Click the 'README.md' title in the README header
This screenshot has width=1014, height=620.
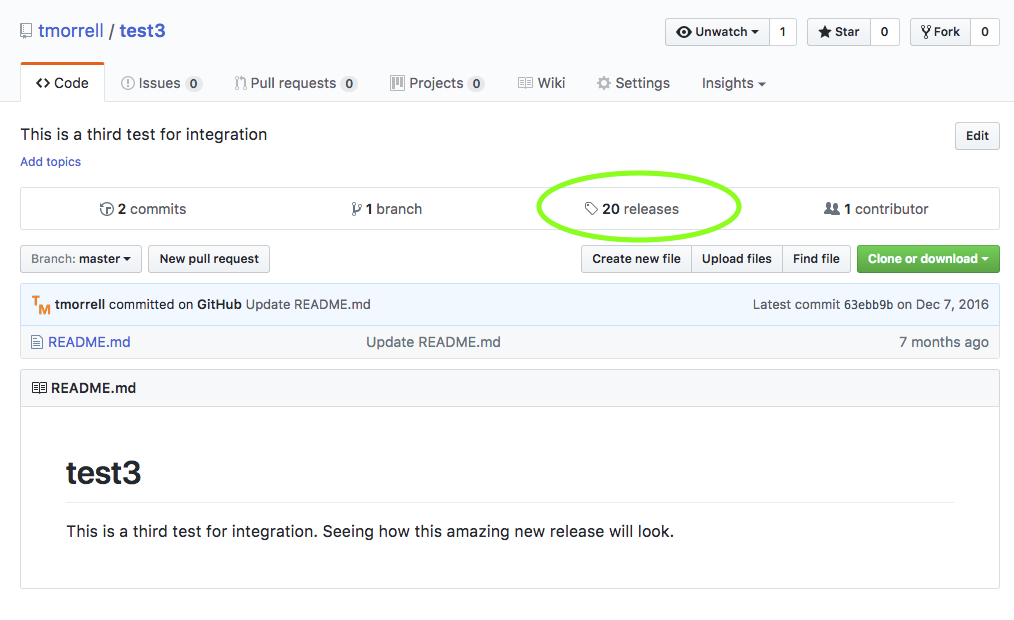(93, 388)
